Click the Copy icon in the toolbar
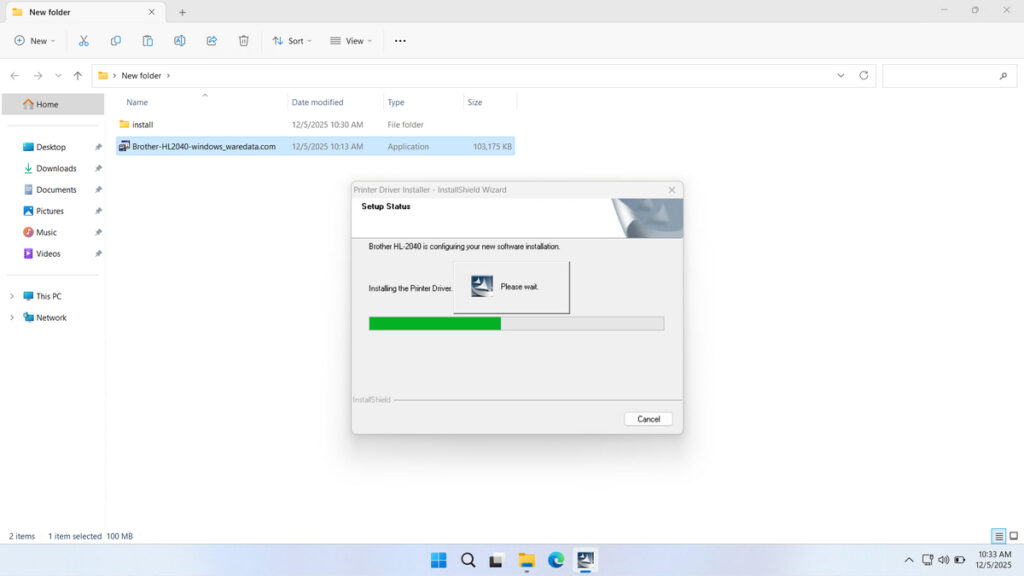This screenshot has width=1024, height=576. click(x=115, y=40)
